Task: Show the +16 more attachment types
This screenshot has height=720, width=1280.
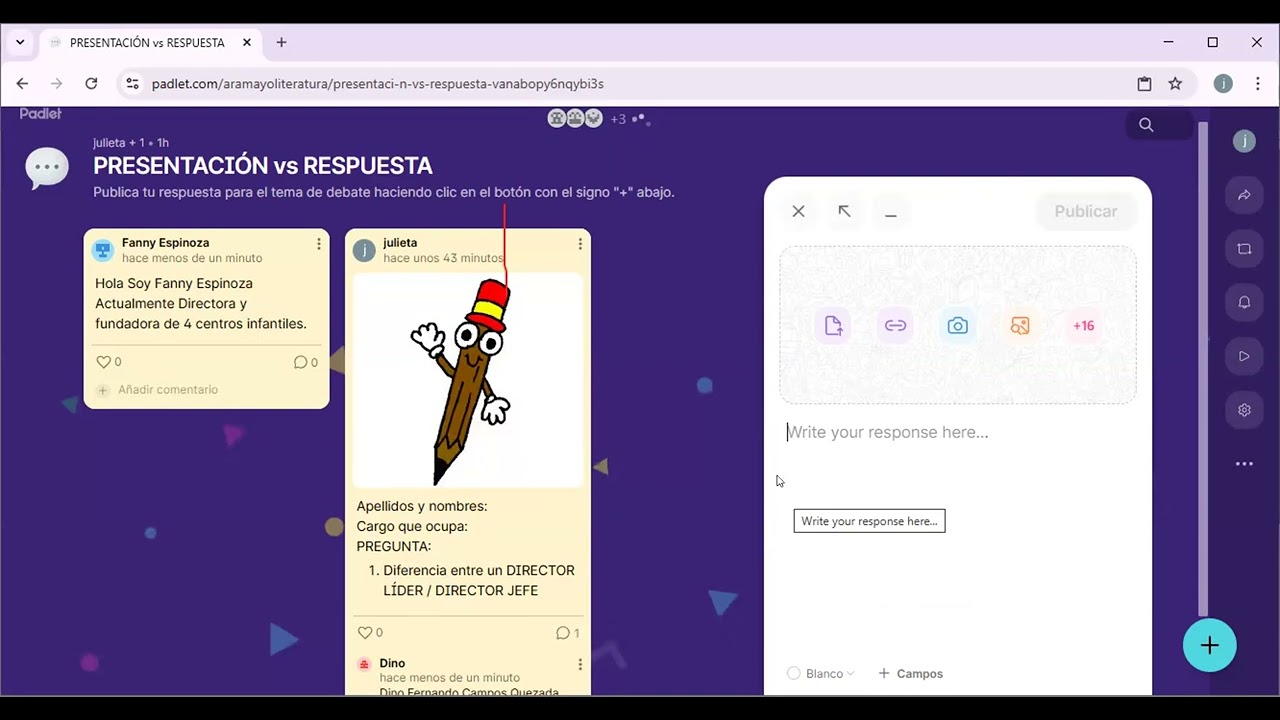Action: point(1084,326)
